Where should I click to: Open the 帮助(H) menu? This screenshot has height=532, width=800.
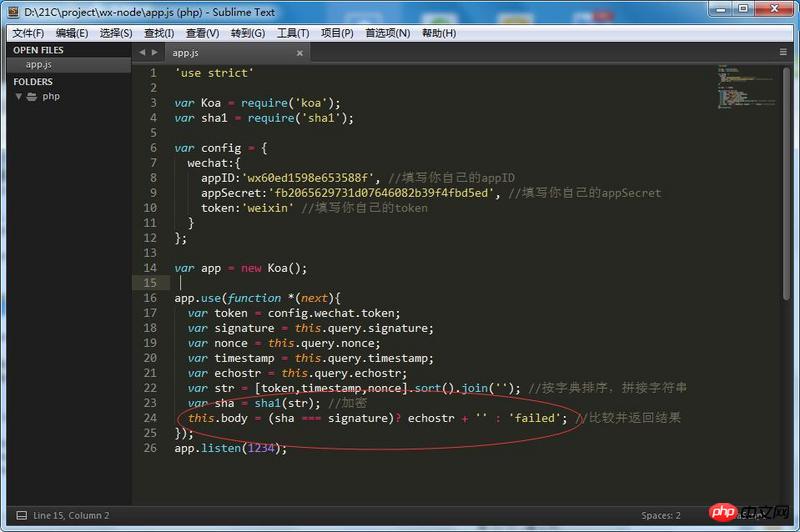[439, 33]
